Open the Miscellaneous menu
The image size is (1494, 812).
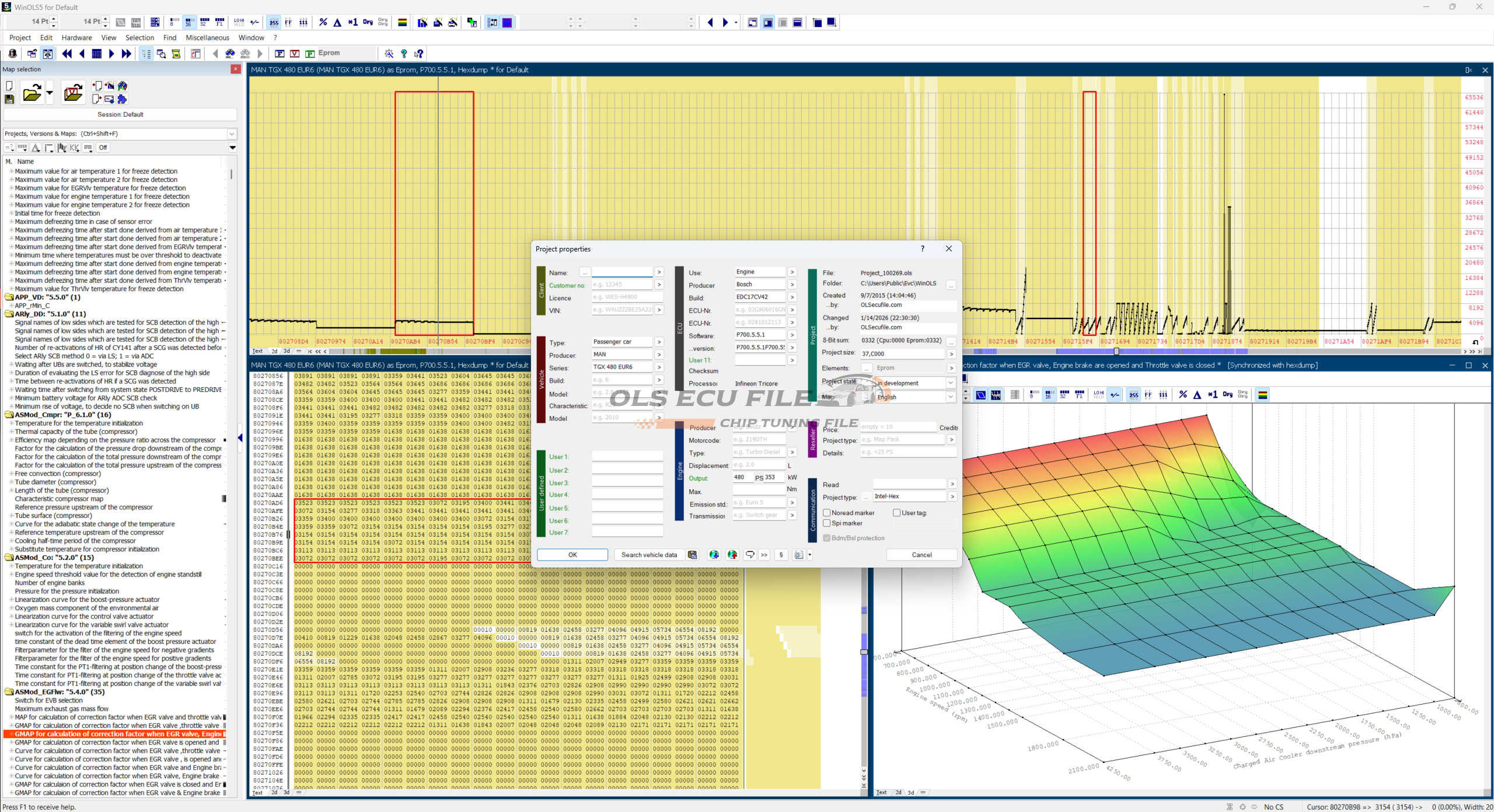(207, 38)
